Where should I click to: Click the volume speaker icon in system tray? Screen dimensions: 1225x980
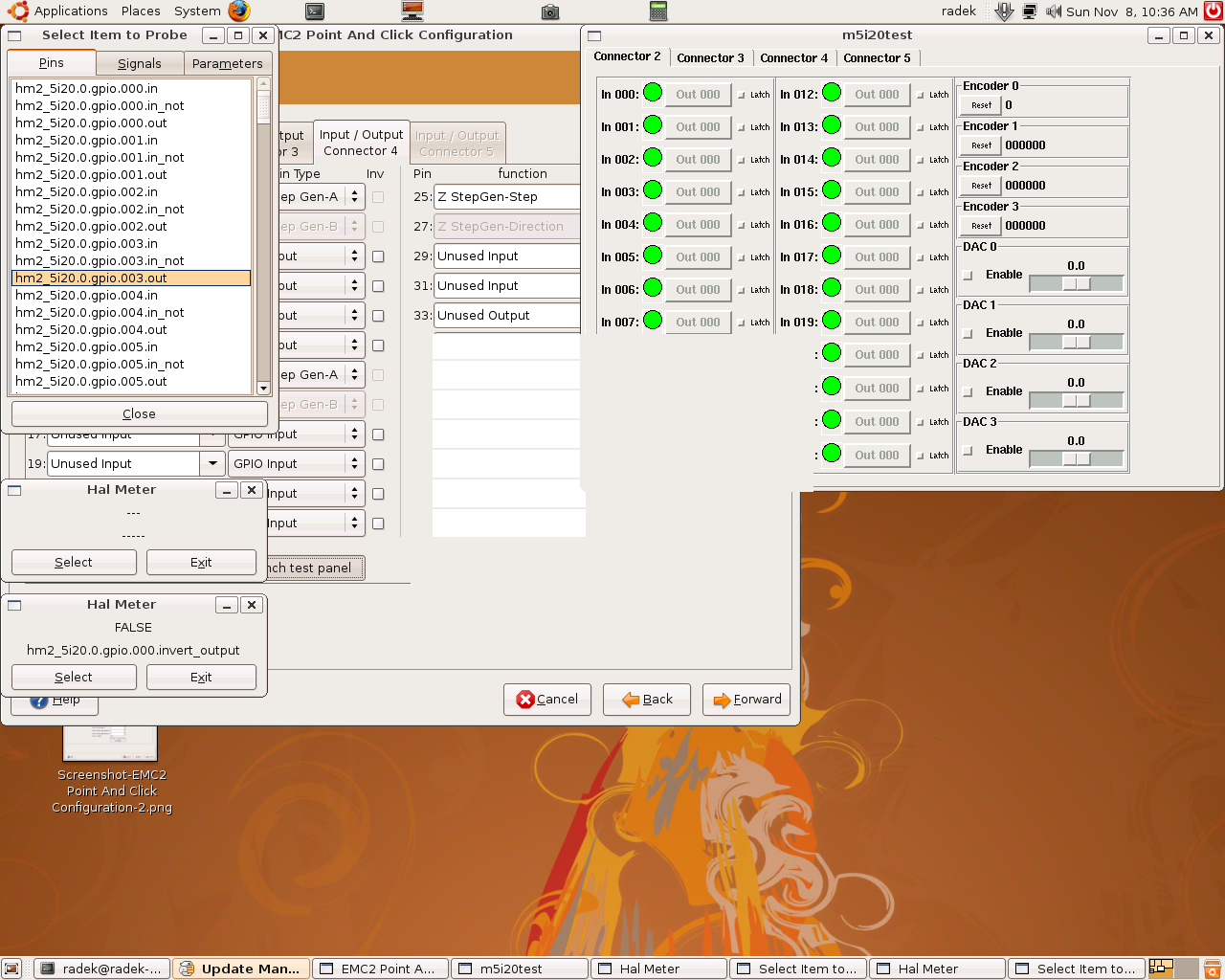tap(1053, 11)
